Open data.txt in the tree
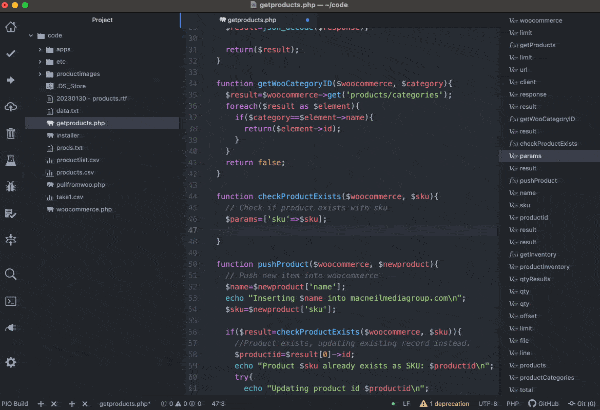The height and width of the screenshot is (410, 600). tap(67, 111)
